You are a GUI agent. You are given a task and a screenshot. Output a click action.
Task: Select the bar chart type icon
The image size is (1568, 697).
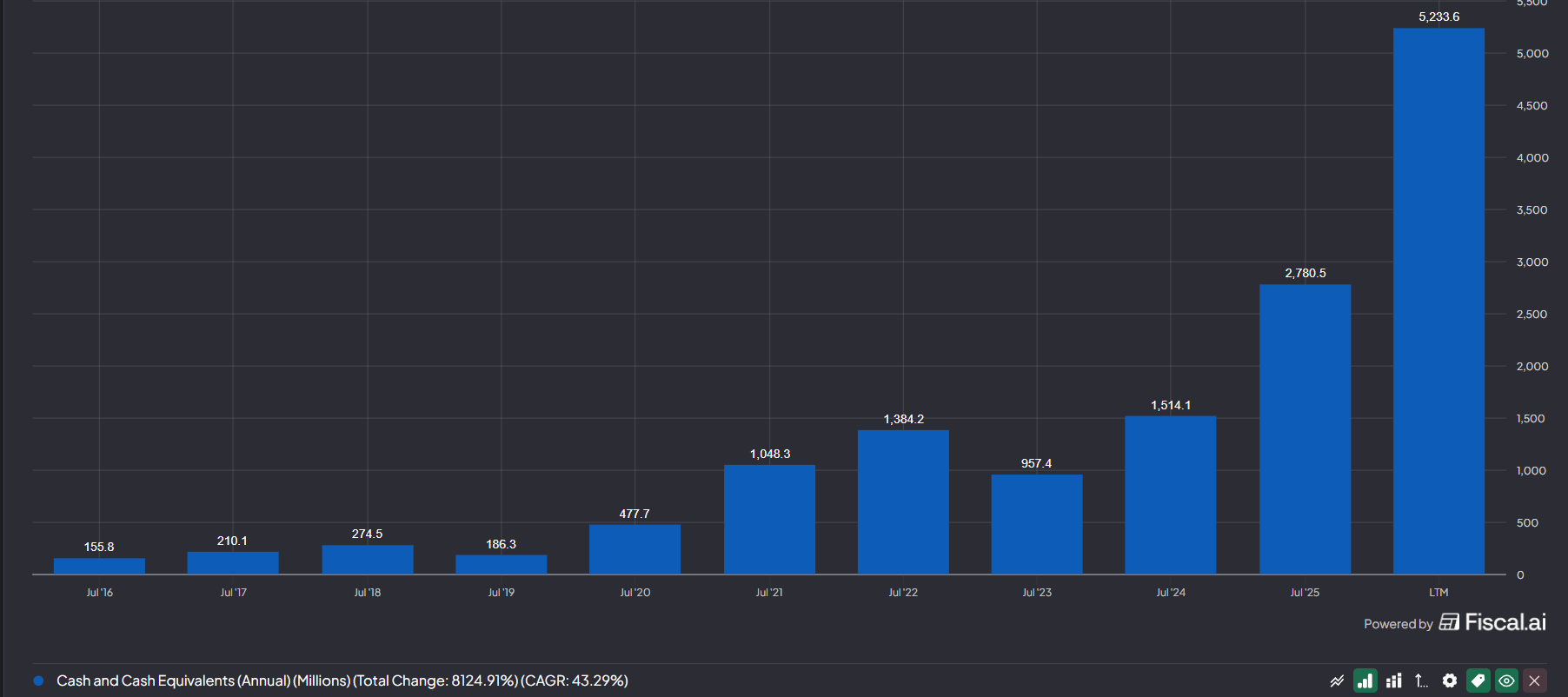coord(1365,680)
